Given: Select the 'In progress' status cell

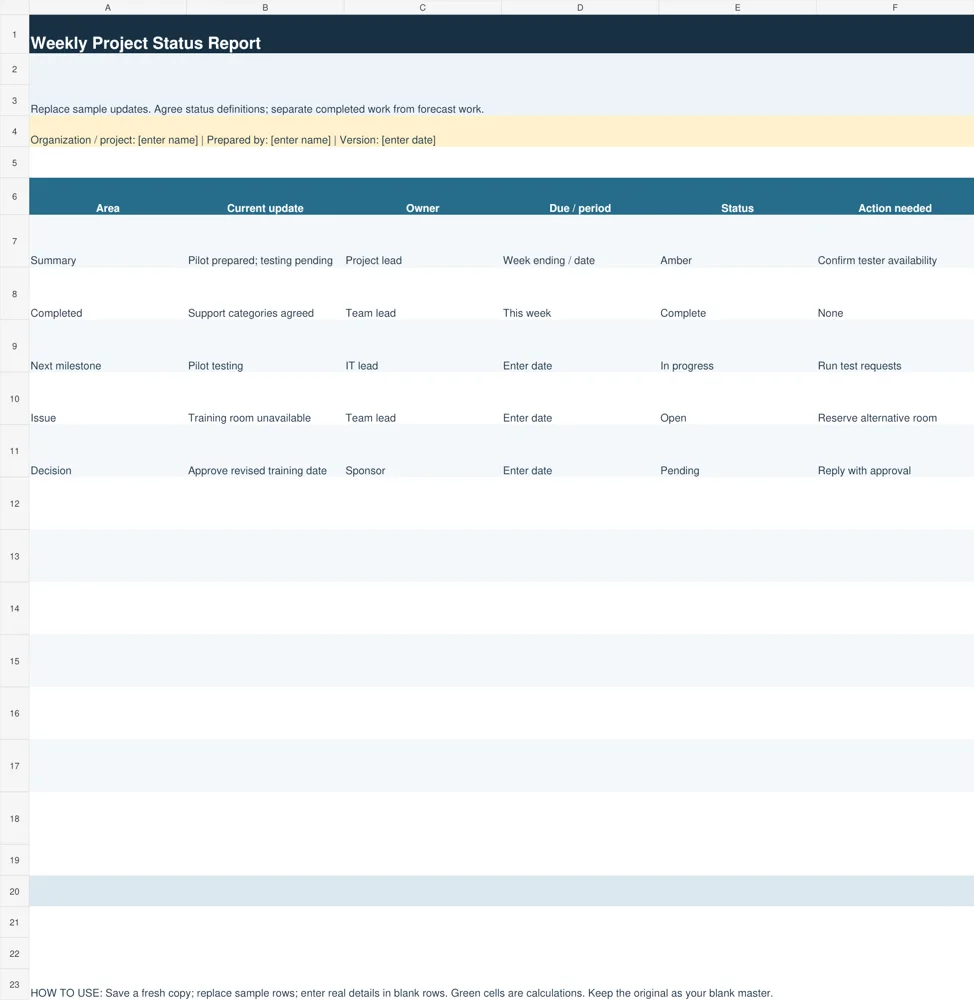Looking at the screenshot, I should coord(737,346).
